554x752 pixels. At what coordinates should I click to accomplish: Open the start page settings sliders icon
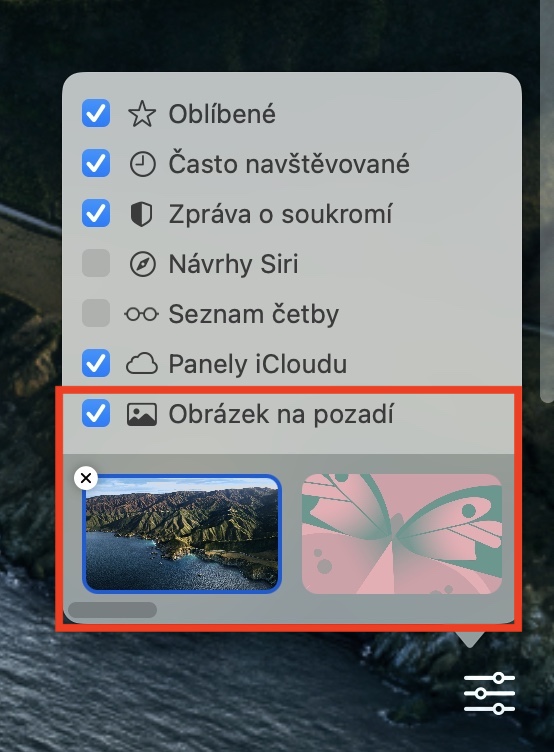tap(489, 693)
